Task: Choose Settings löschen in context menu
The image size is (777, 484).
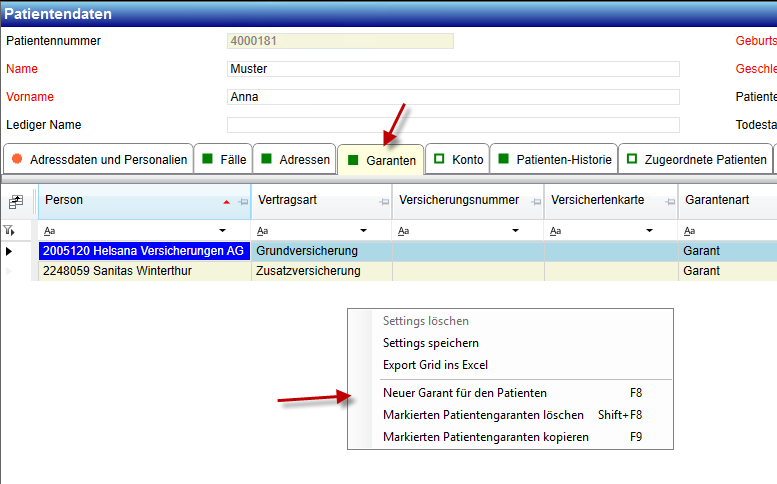Action: 510,321
